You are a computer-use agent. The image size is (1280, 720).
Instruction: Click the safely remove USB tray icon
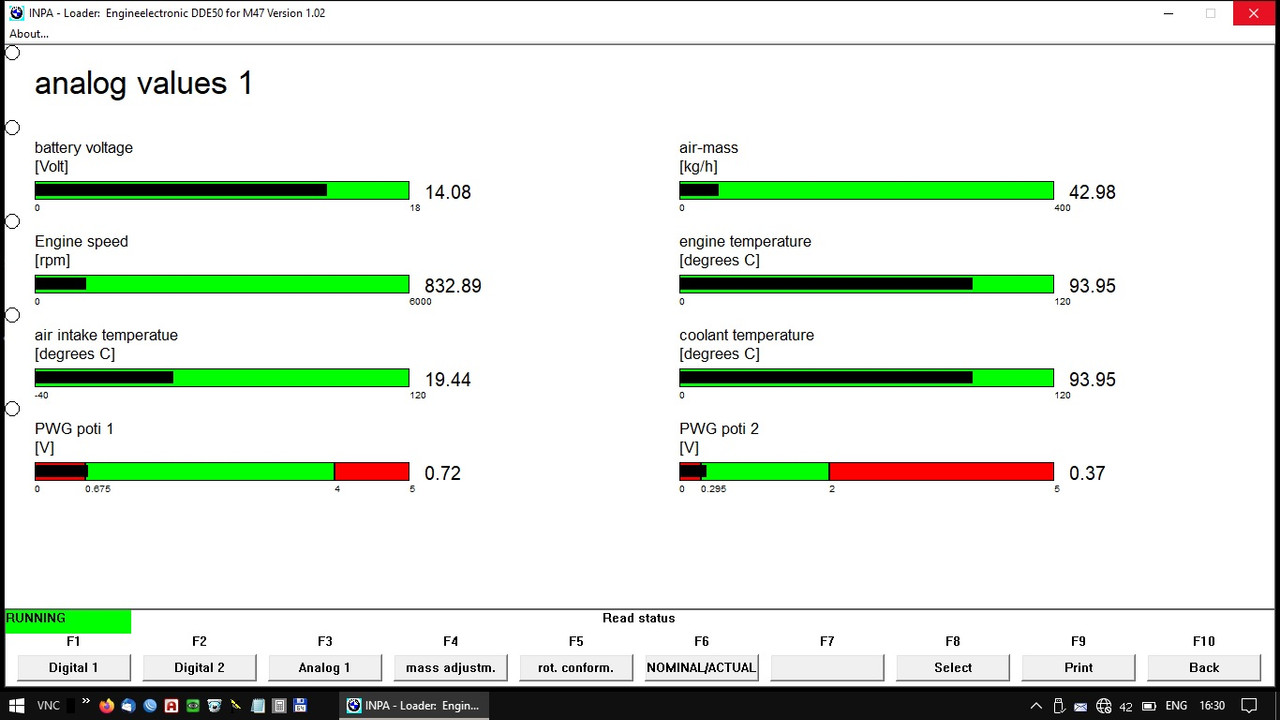coord(1059,706)
